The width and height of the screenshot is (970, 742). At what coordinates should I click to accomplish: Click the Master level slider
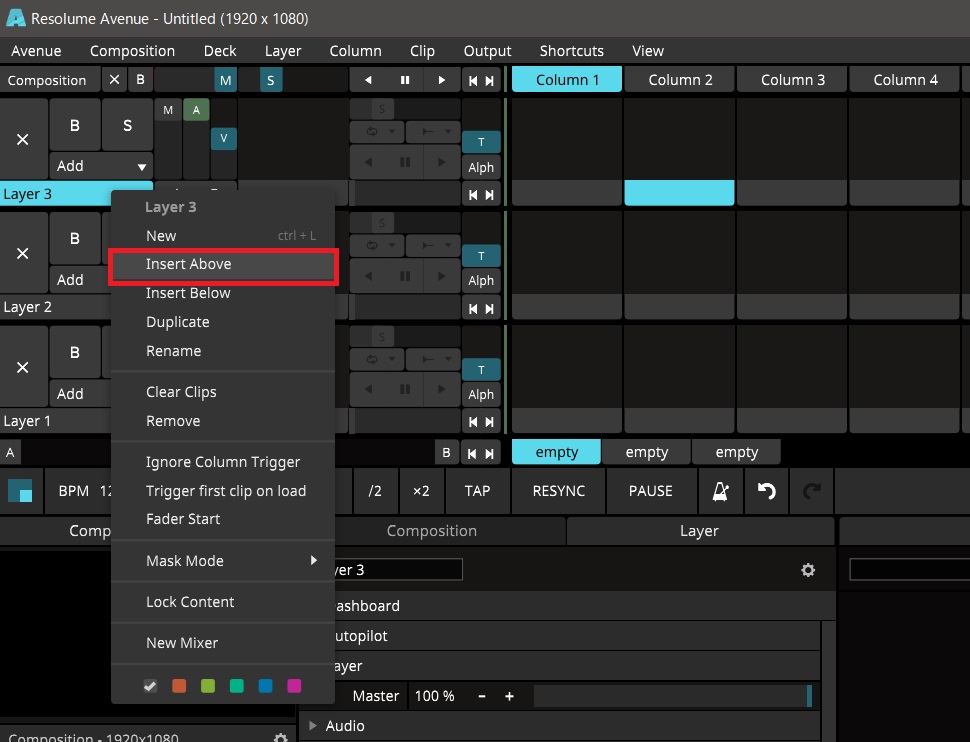click(673, 696)
